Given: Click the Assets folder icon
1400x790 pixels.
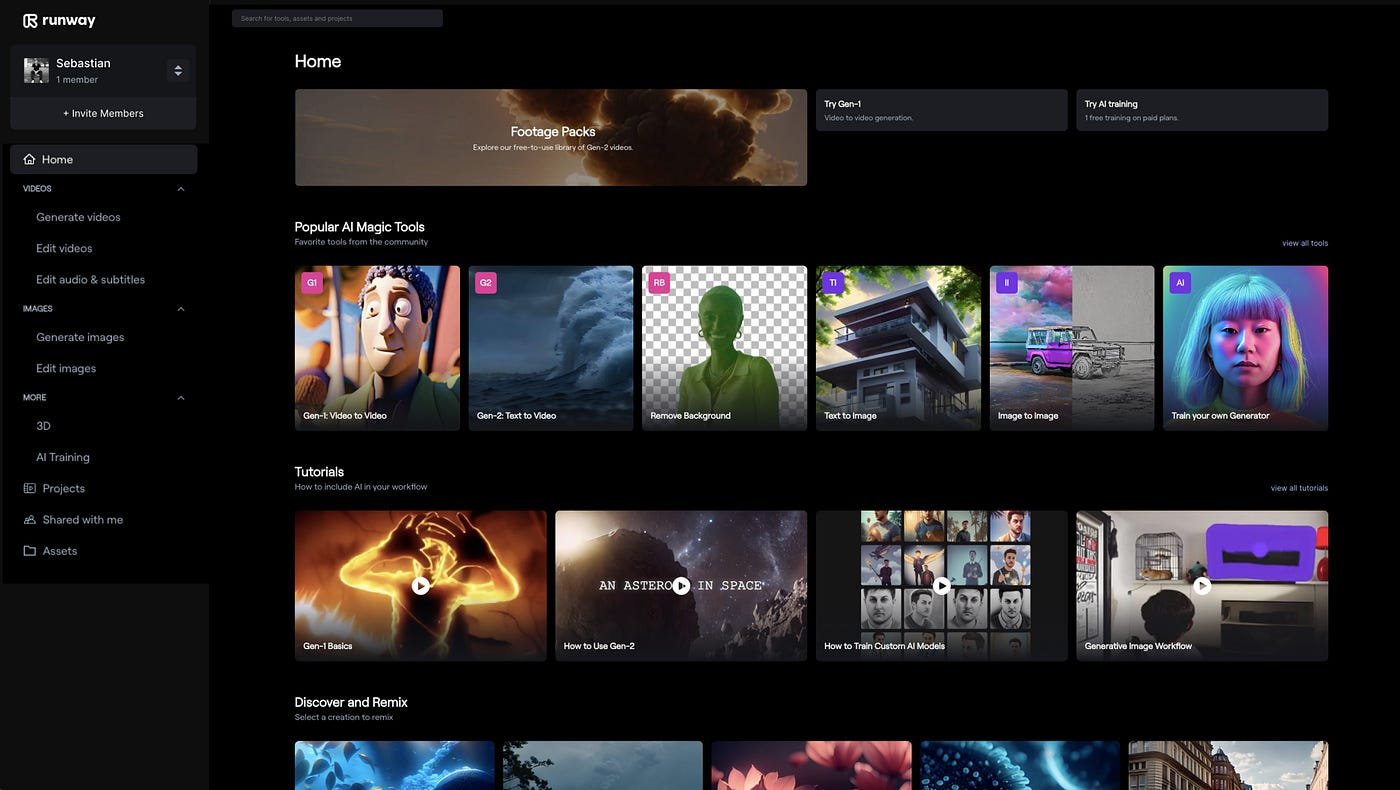Looking at the screenshot, I should coord(29,551).
